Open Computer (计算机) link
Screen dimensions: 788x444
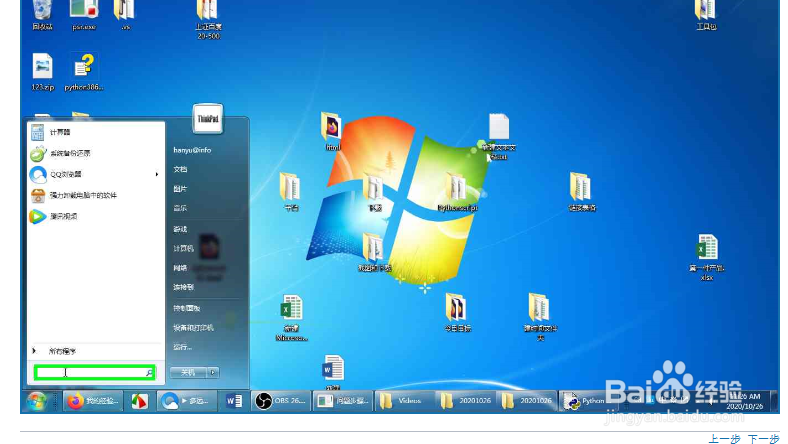183,248
